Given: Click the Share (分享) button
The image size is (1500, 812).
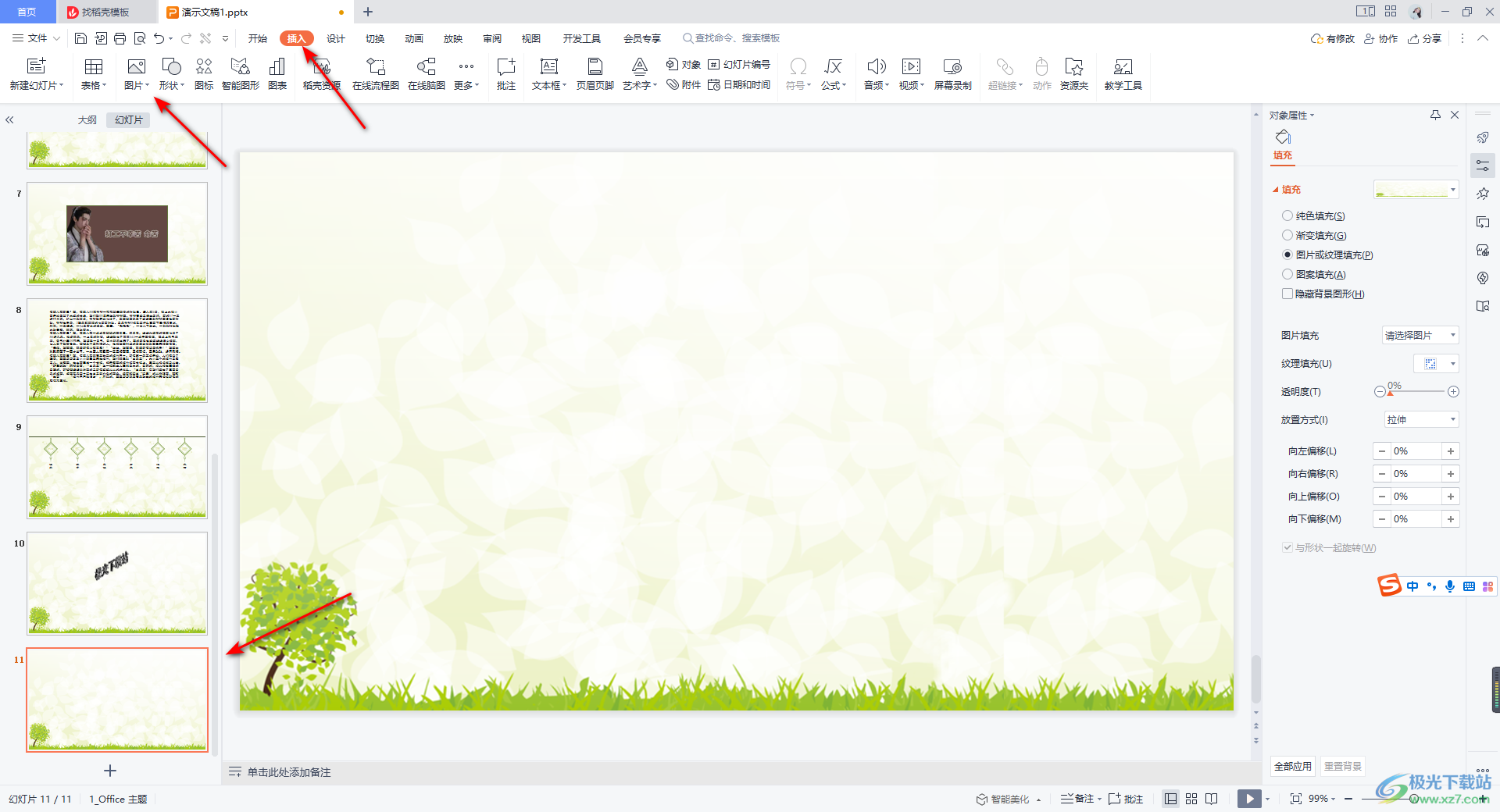Looking at the screenshot, I should click(x=1425, y=38).
